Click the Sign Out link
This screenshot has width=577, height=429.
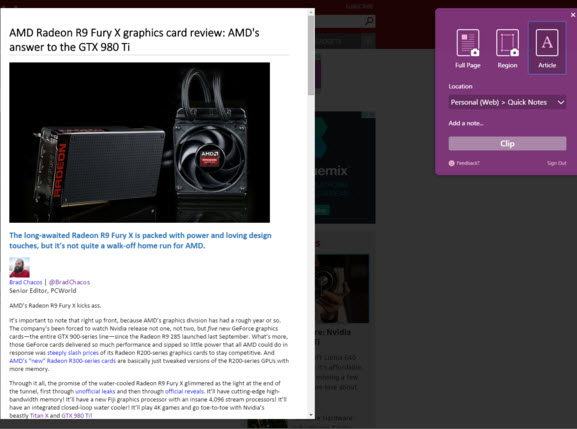coord(556,163)
